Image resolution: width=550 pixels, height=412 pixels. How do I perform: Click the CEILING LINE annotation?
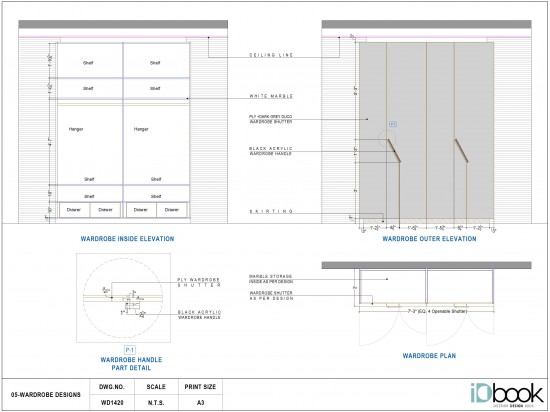(x=271, y=55)
